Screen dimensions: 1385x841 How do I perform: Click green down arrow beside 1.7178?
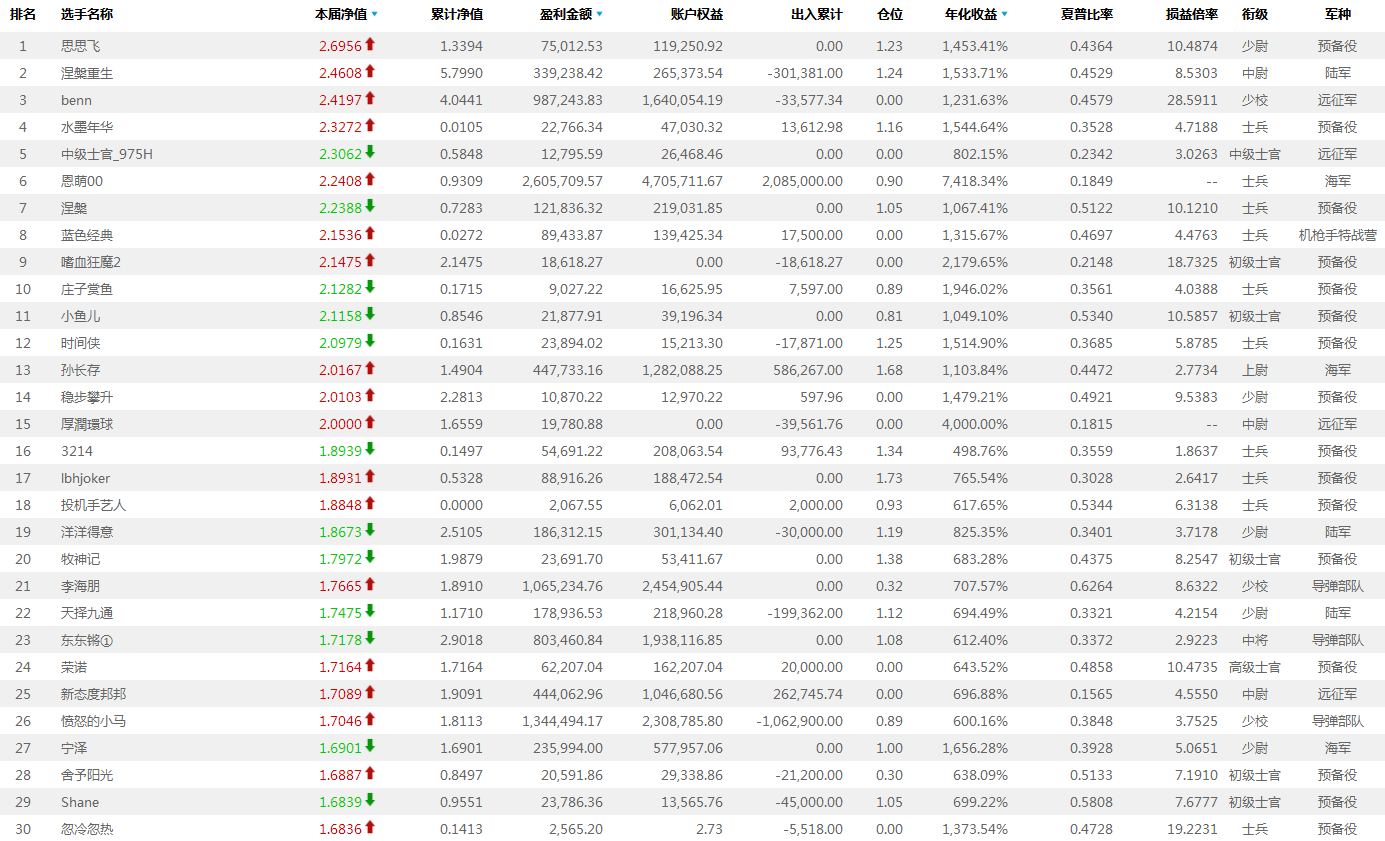tap(370, 638)
